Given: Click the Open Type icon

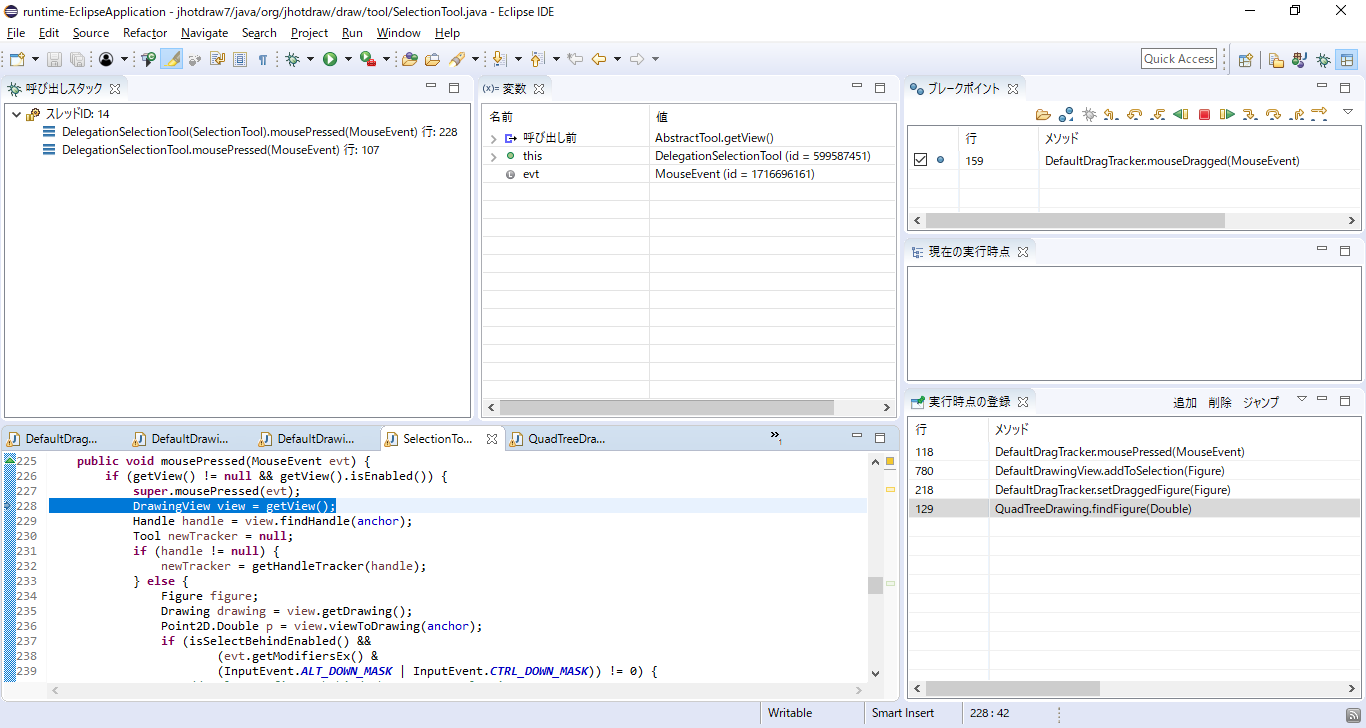Looking at the screenshot, I should [410, 59].
